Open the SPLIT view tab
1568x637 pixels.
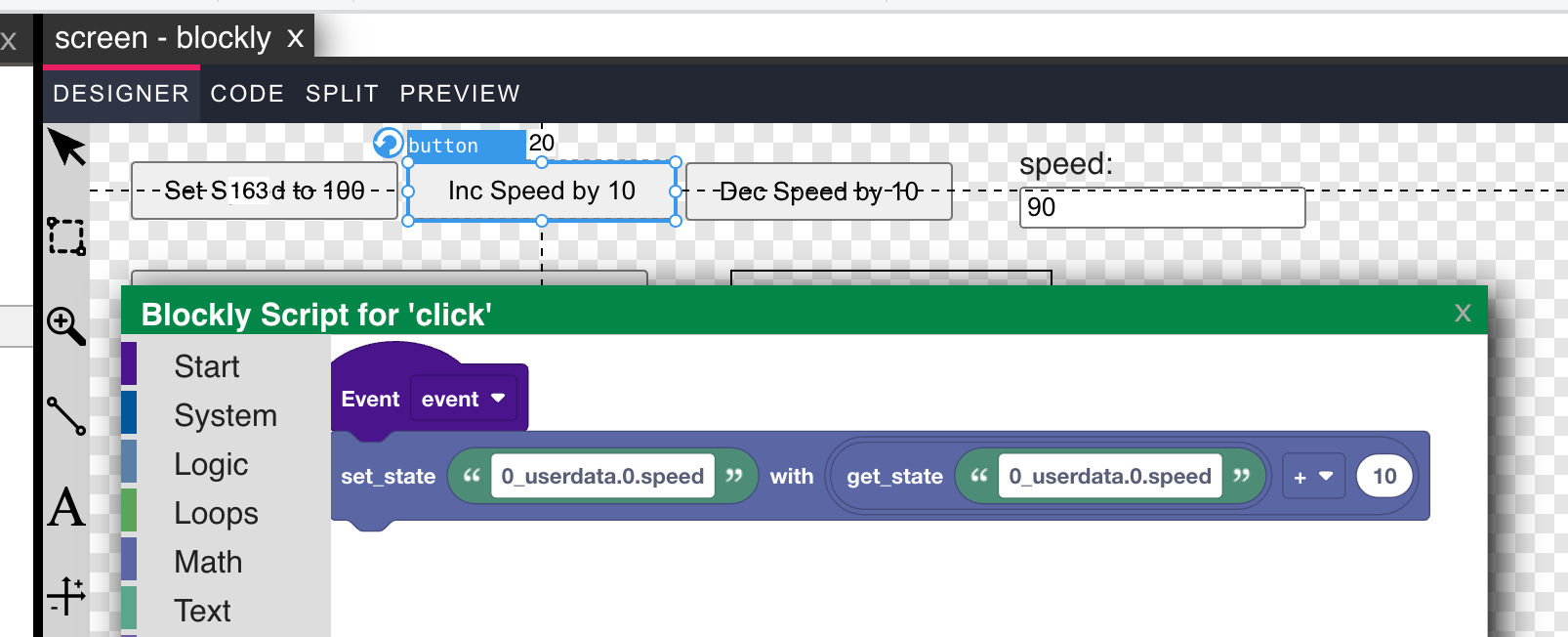(342, 94)
